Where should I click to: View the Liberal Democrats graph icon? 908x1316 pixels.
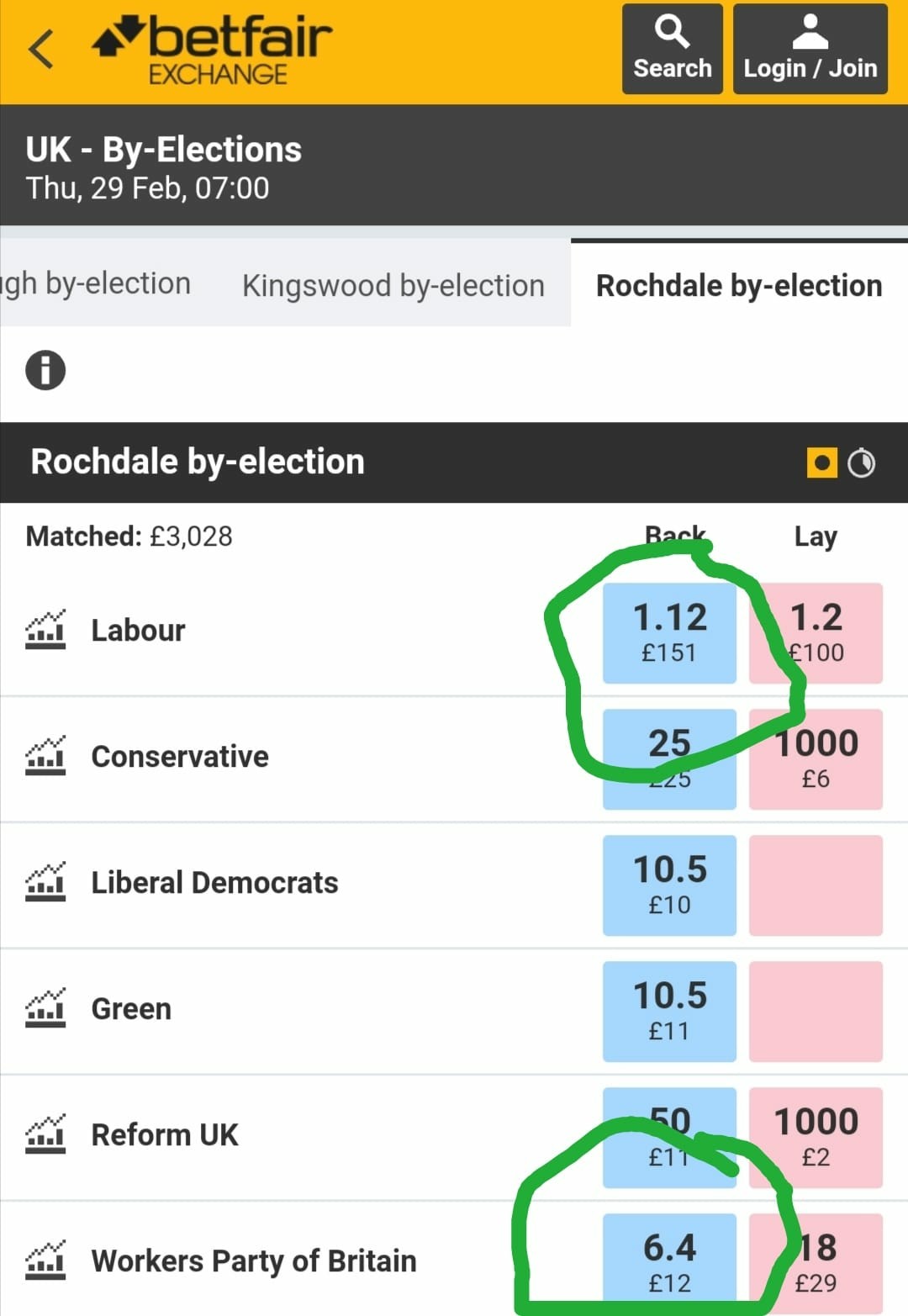(x=45, y=882)
